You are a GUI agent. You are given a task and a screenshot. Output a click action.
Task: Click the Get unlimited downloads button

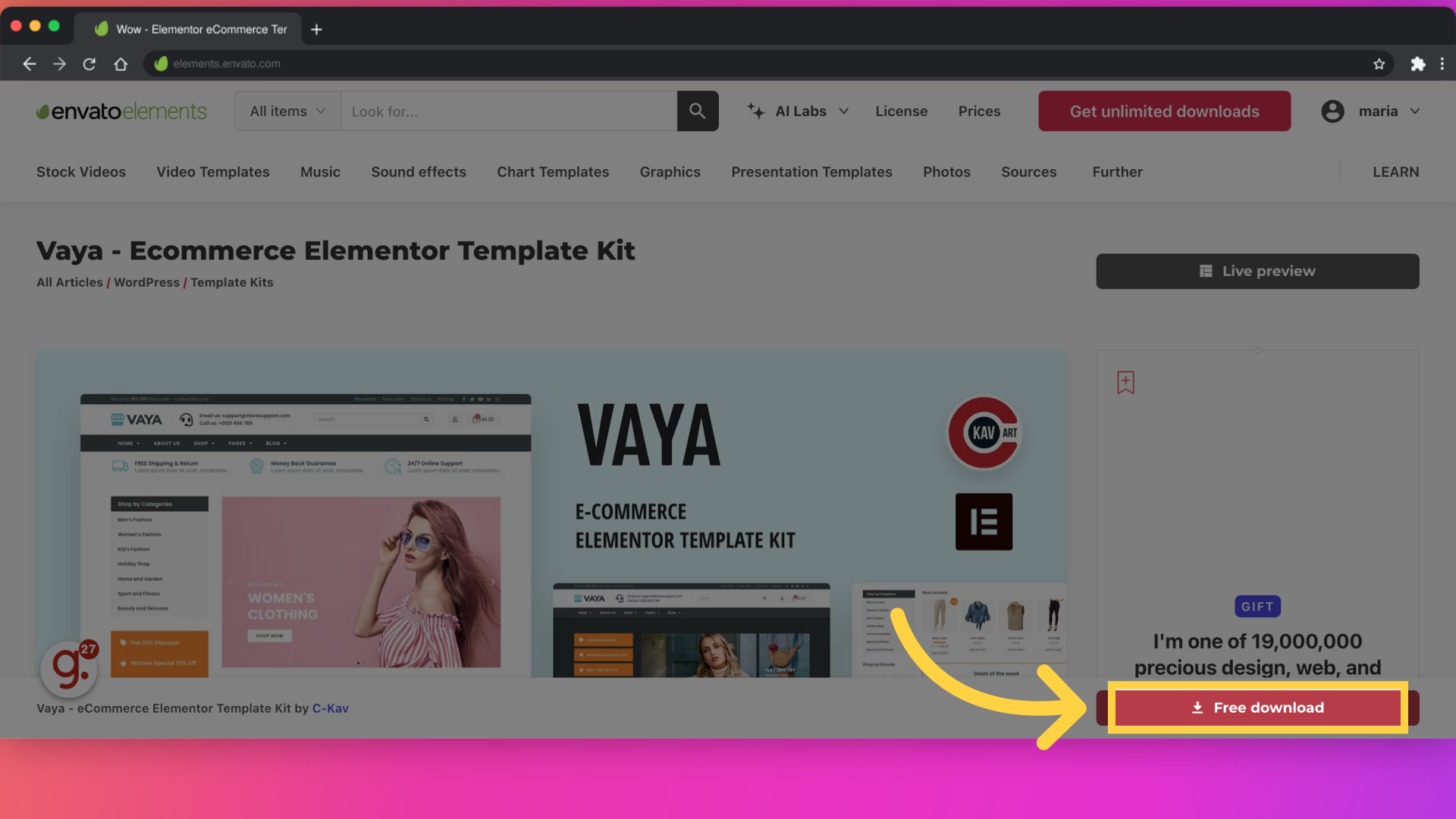pyautogui.click(x=1164, y=111)
